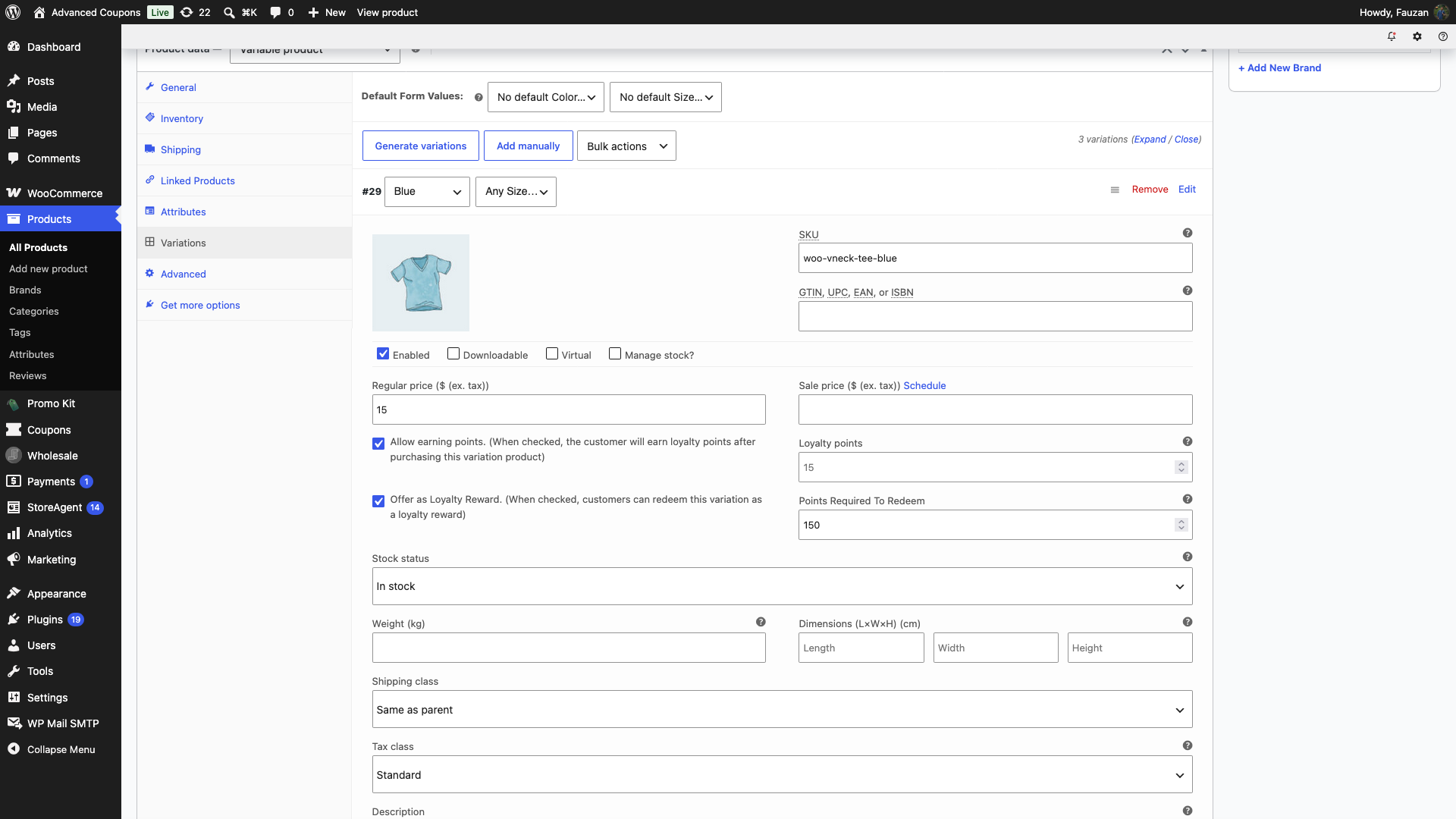1456x819 pixels.
Task: Click the blue v-neck tee variation image
Action: pos(421,283)
